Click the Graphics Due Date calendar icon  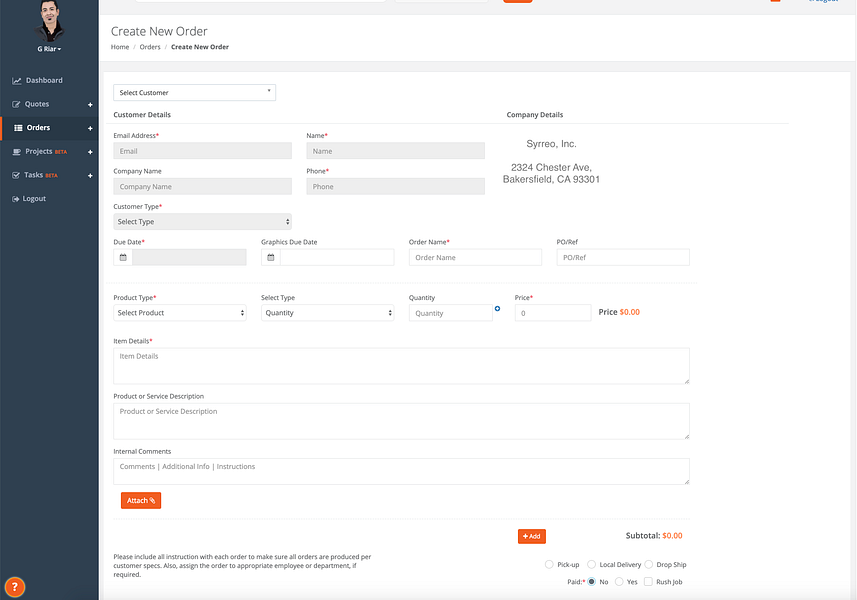[271, 257]
